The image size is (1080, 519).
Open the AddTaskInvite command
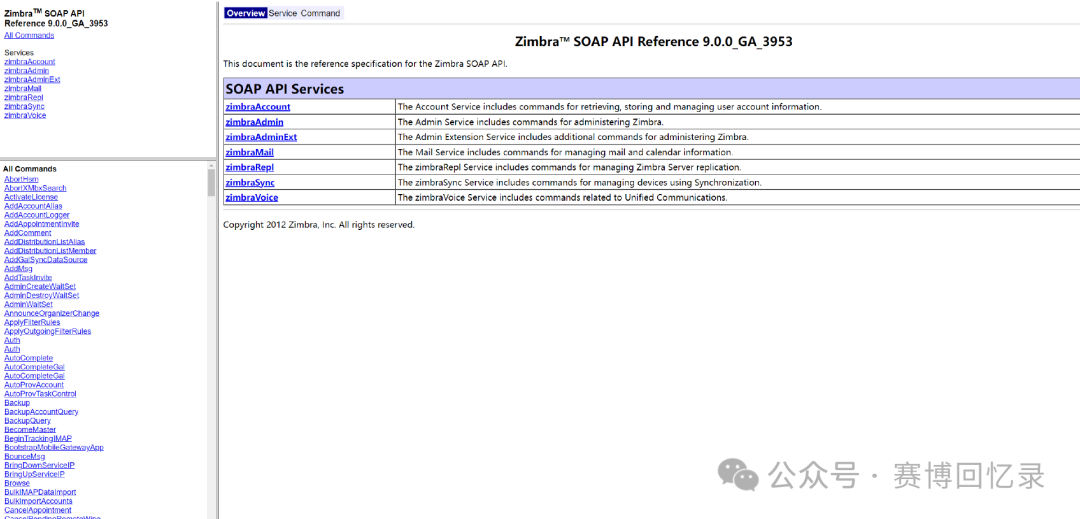click(28, 277)
